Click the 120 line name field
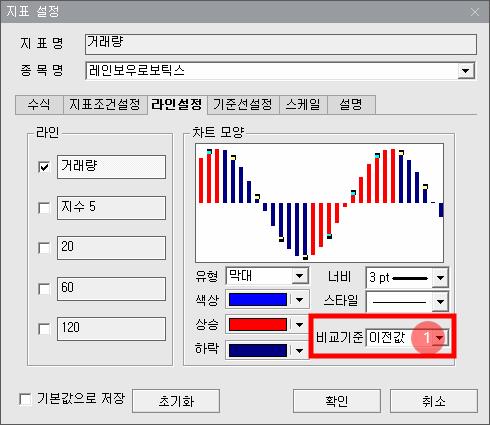 pos(111,329)
